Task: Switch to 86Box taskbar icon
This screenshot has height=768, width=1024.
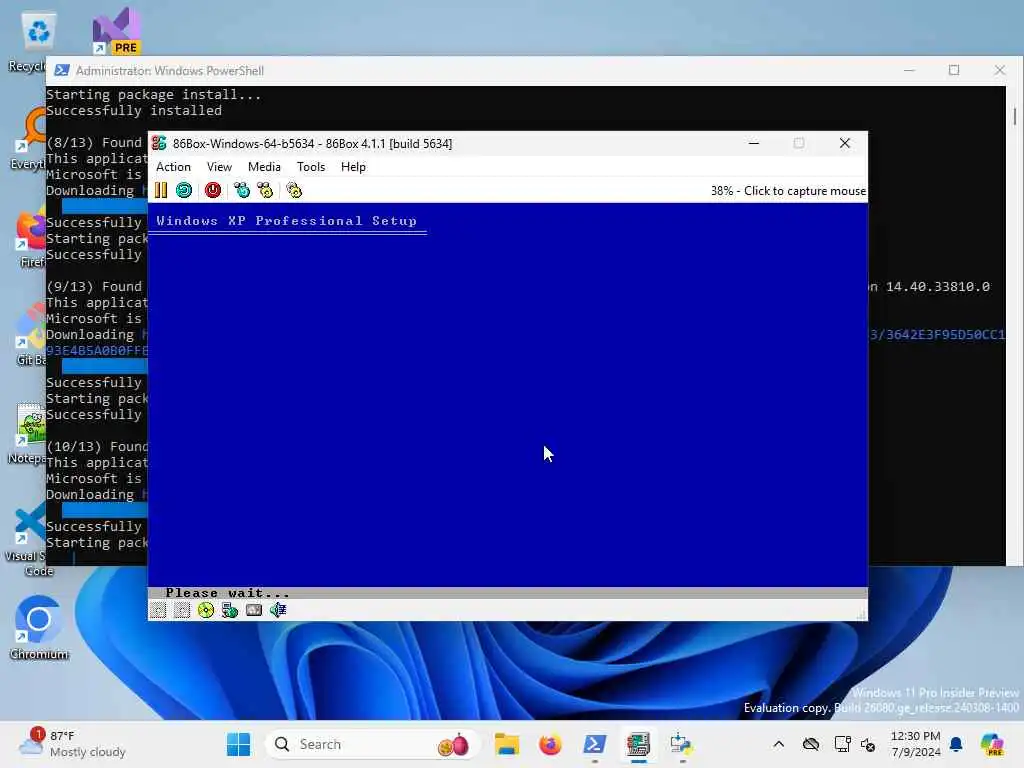Action: (x=638, y=744)
